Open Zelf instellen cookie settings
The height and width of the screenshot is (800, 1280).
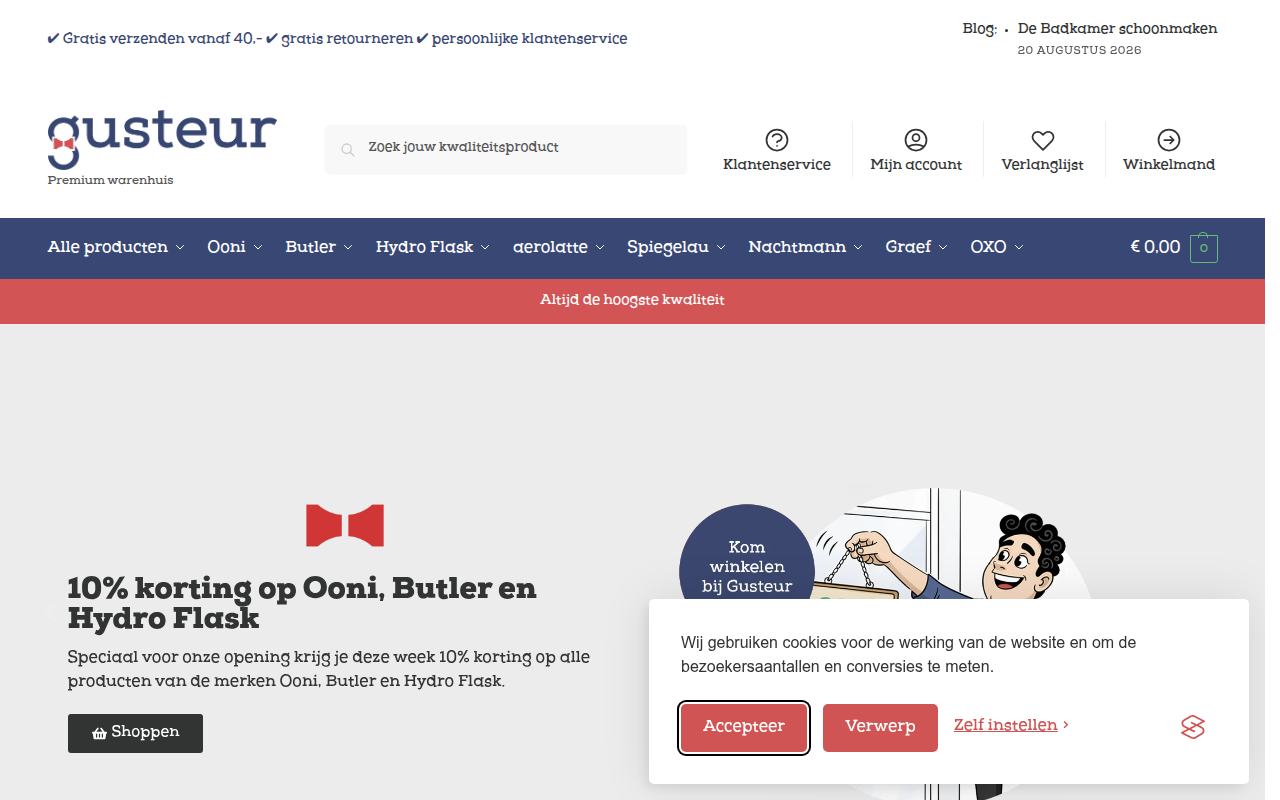pyautogui.click(x=1011, y=725)
